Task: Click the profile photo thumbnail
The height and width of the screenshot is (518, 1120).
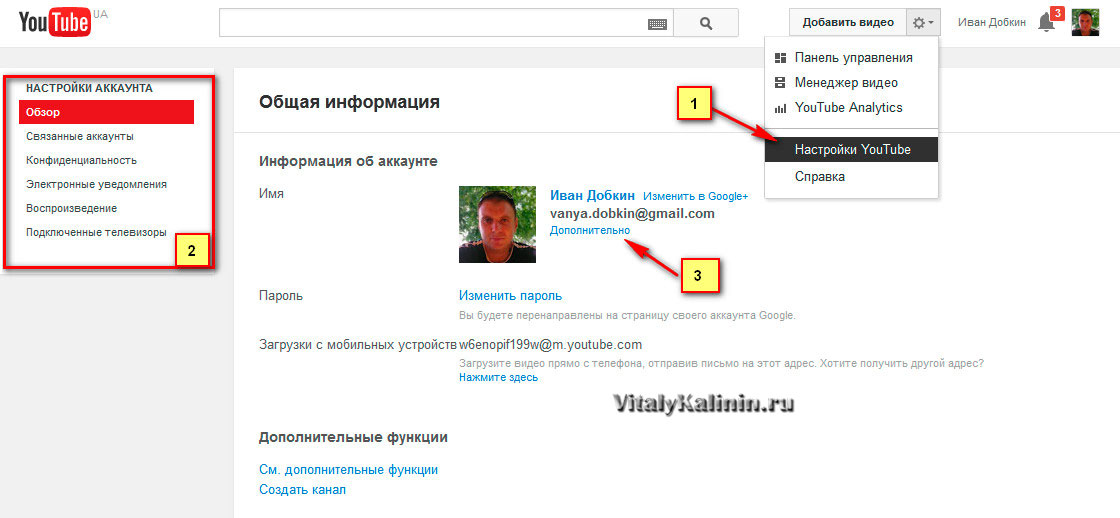Action: click(x=497, y=224)
